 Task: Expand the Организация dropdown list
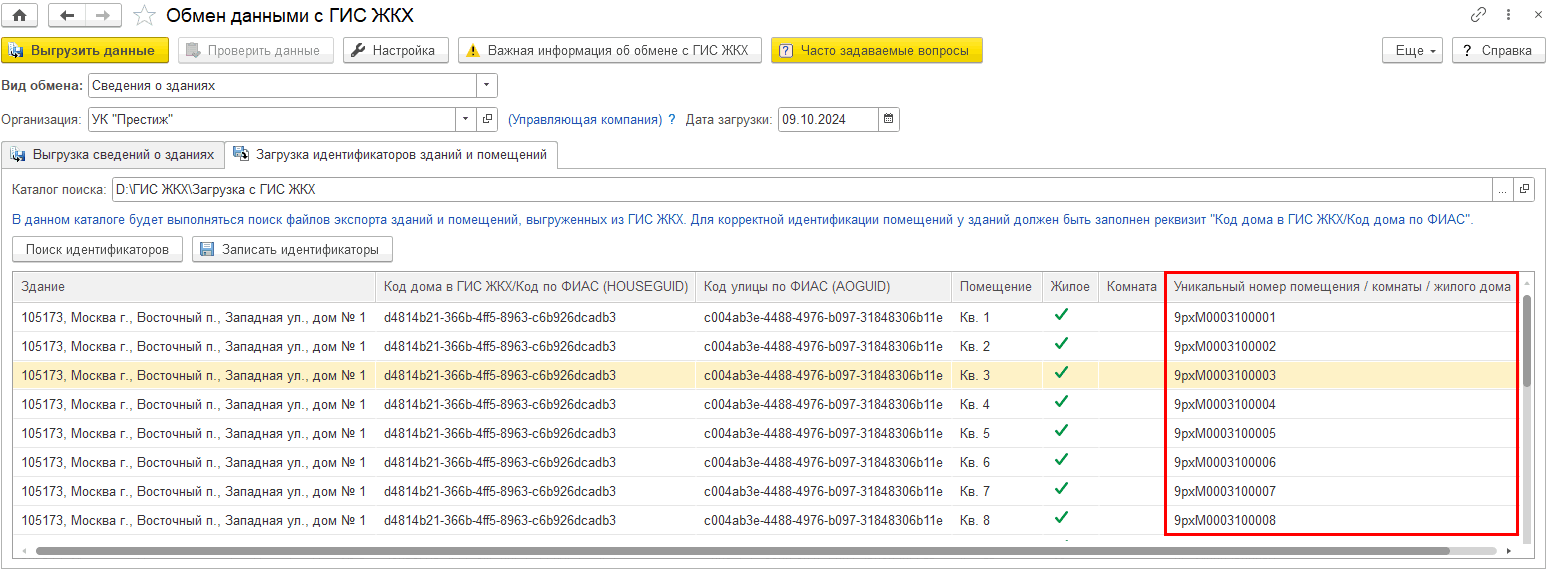(466, 119)
